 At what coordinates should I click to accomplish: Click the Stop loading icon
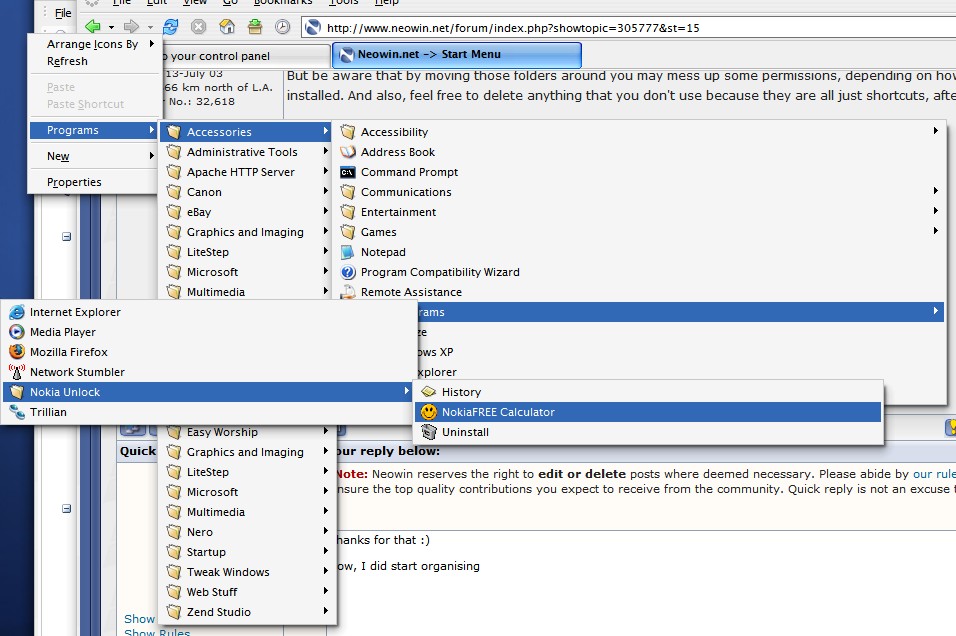click(198, 27)
